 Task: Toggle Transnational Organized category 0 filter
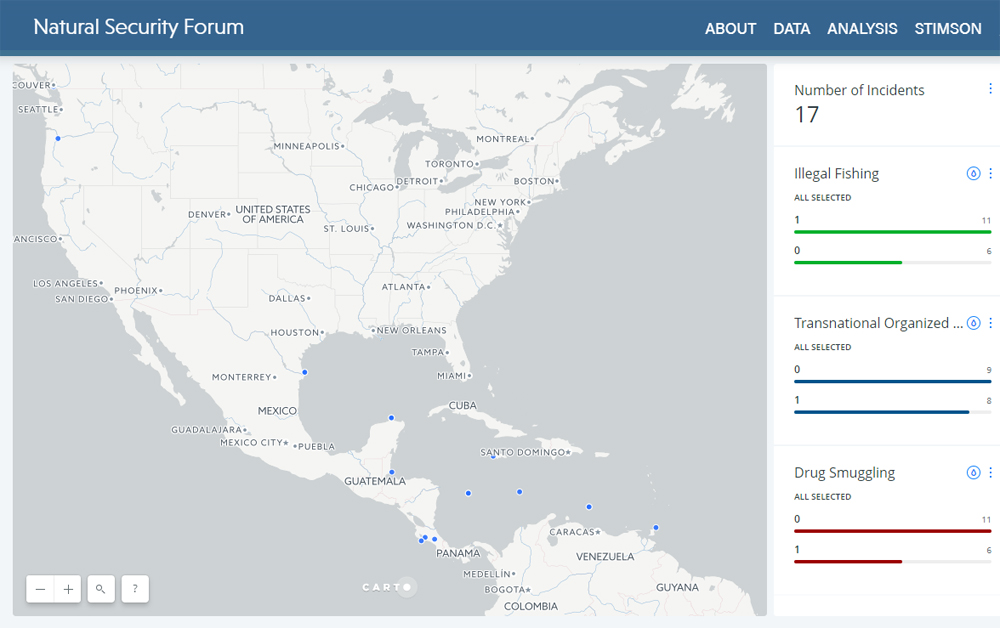tap(892, 376)
